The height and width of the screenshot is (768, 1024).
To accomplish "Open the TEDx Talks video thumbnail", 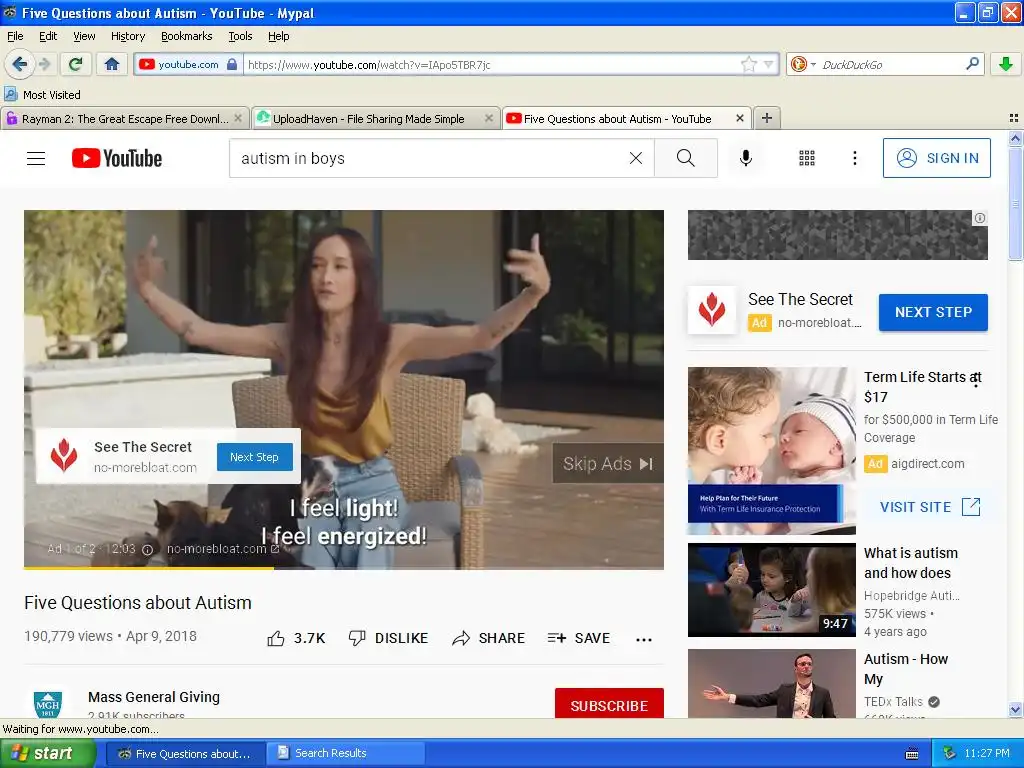I will [x=771, y=684].
